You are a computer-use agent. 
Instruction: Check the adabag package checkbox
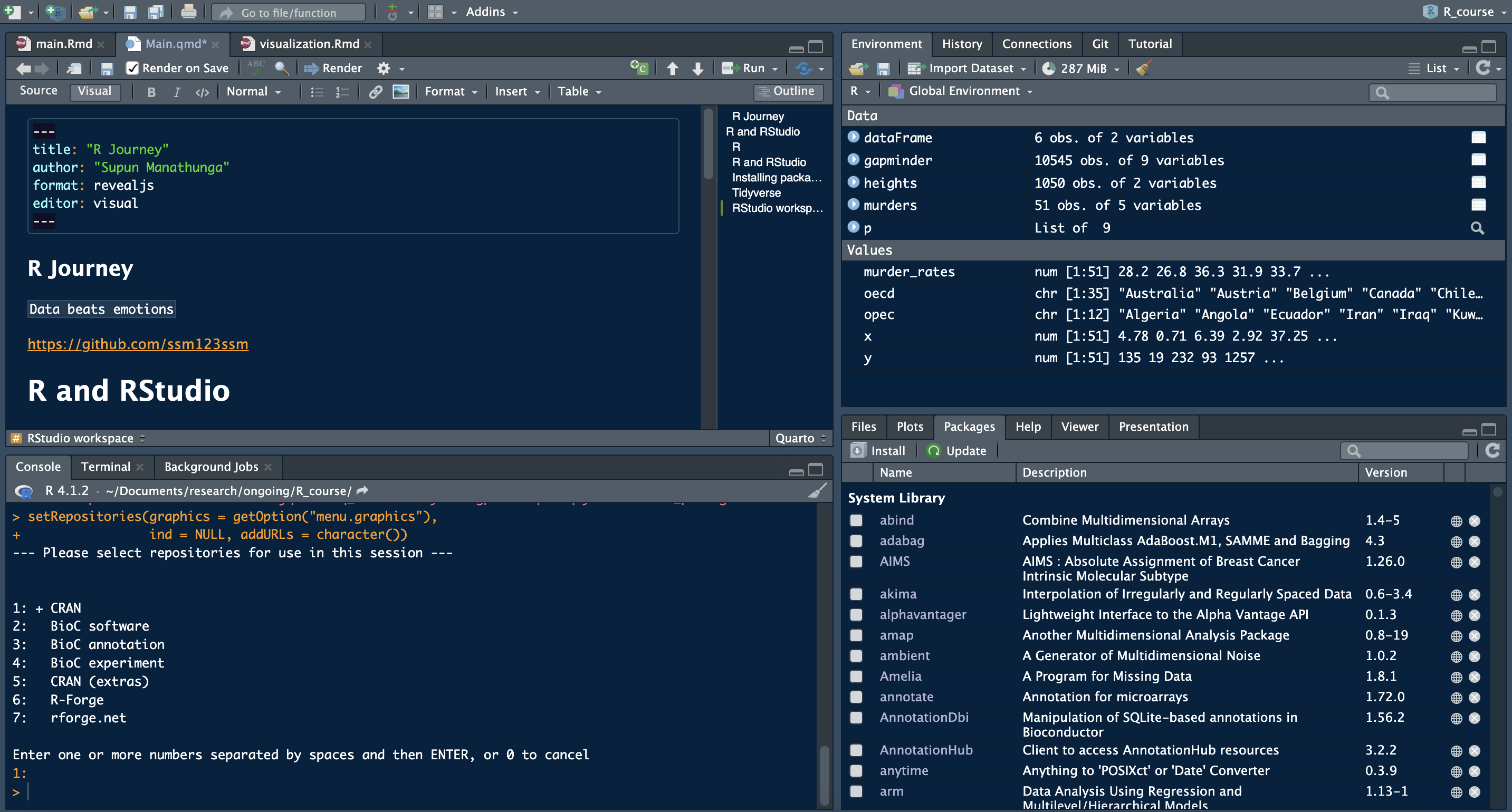coord(856,541)
